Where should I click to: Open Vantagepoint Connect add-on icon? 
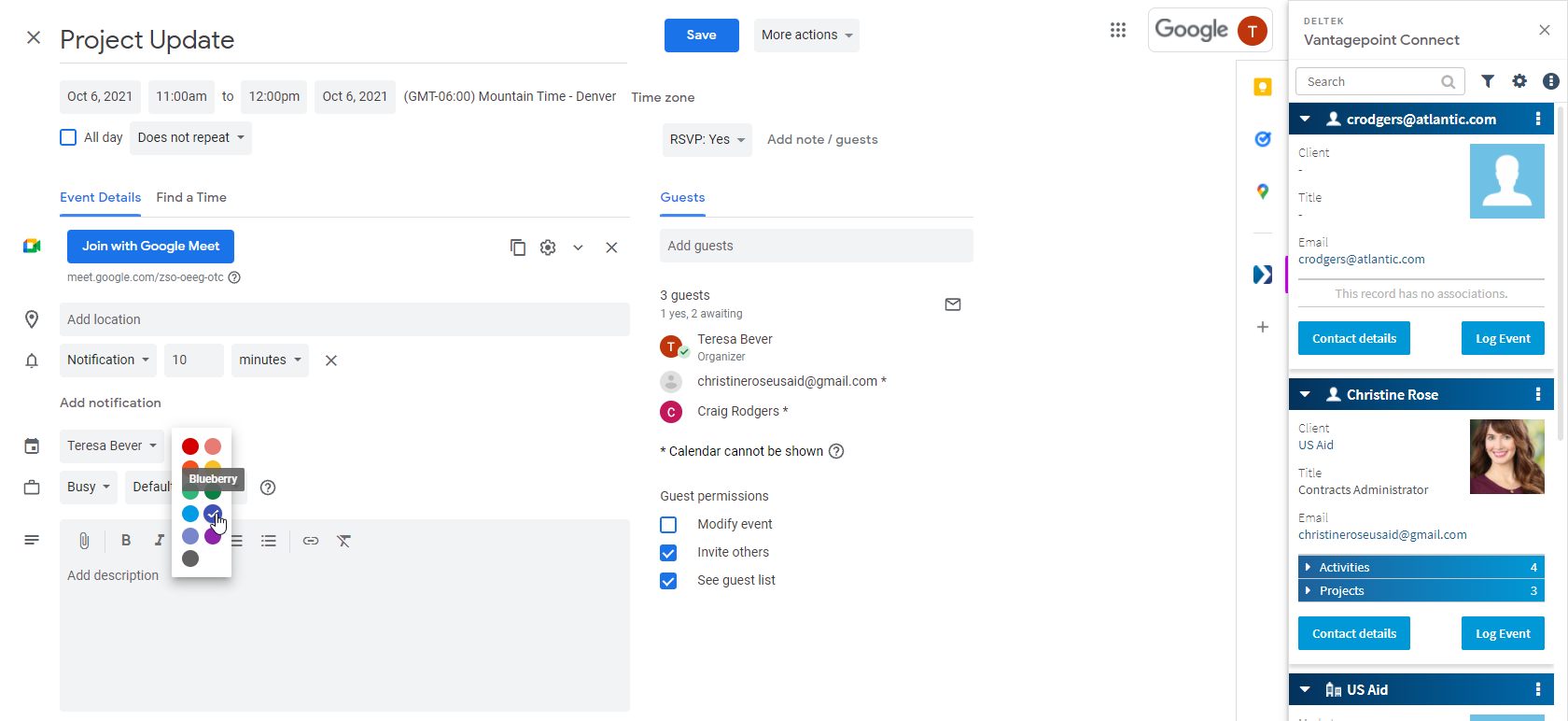pyautogui.click(x=1263, y=275)
